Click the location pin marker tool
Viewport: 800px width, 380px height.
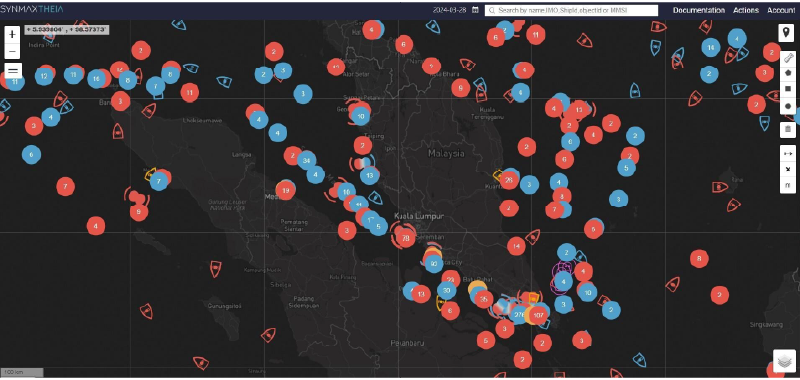click(786, 33)
